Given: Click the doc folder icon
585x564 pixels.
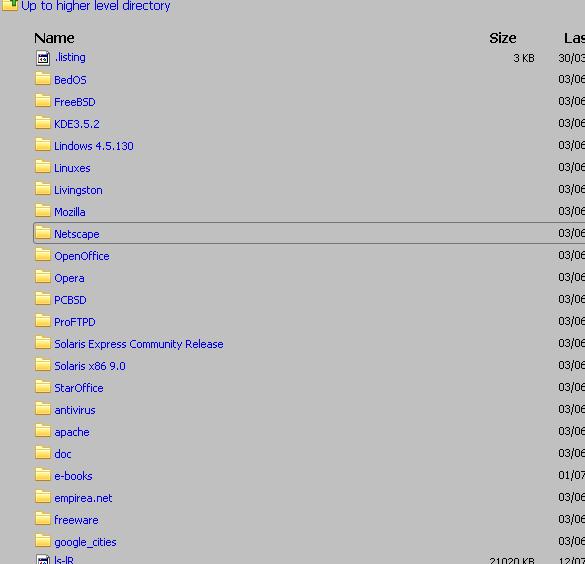Looking at the screenshot, I should (x=43, y=453).
